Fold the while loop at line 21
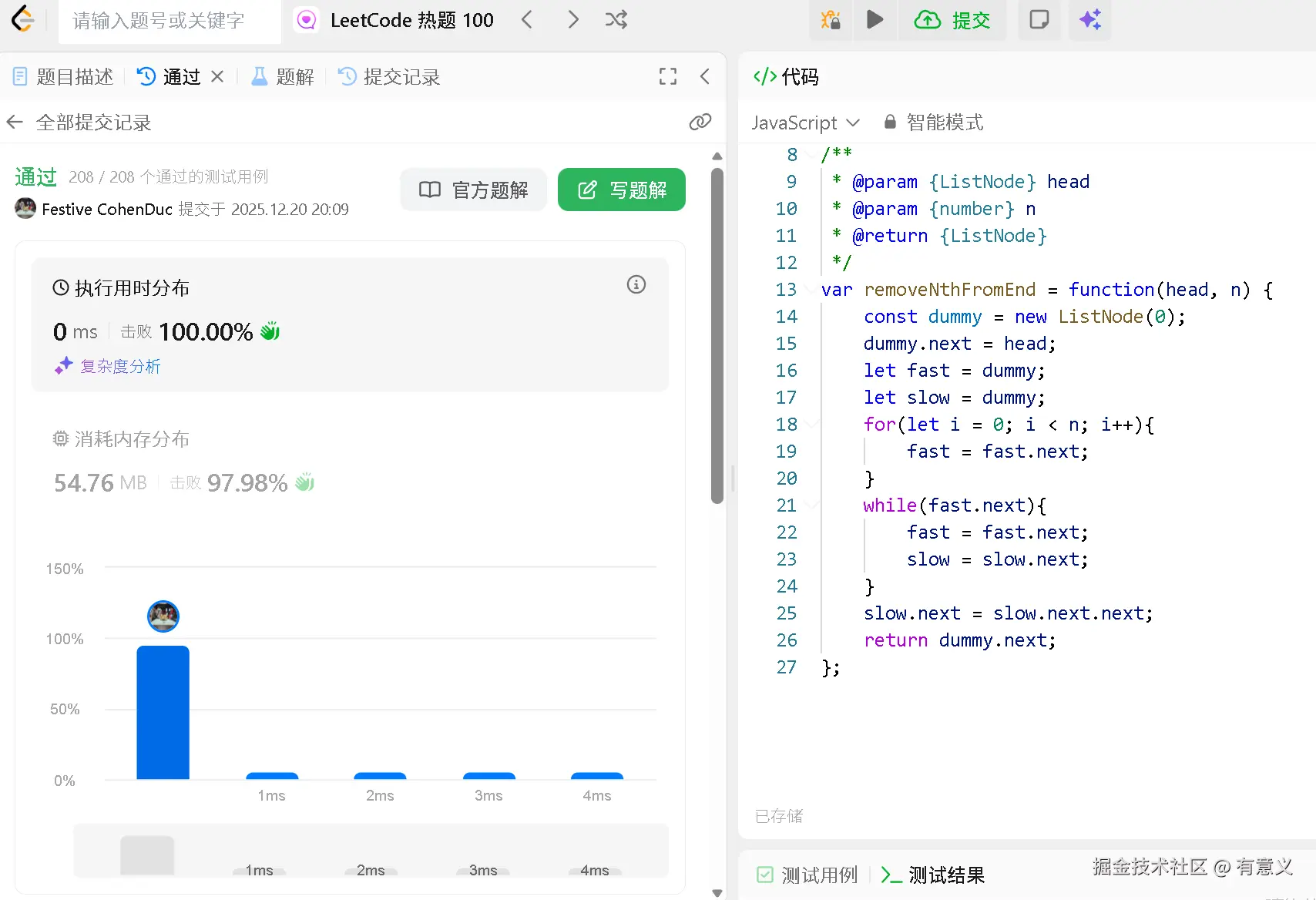Image resolution: width=1316 pixels, height=900 pixels. [x=811, y=505]
